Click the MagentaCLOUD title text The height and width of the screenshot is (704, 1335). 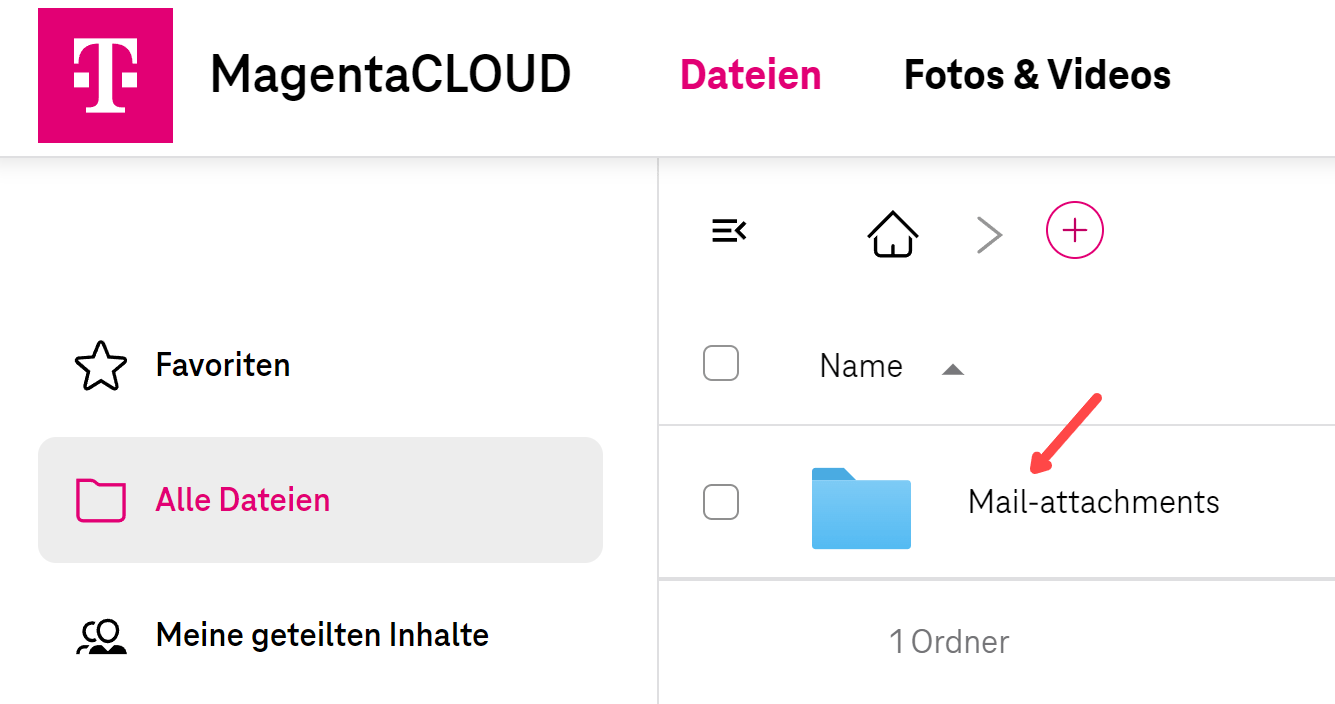point(390,75)
